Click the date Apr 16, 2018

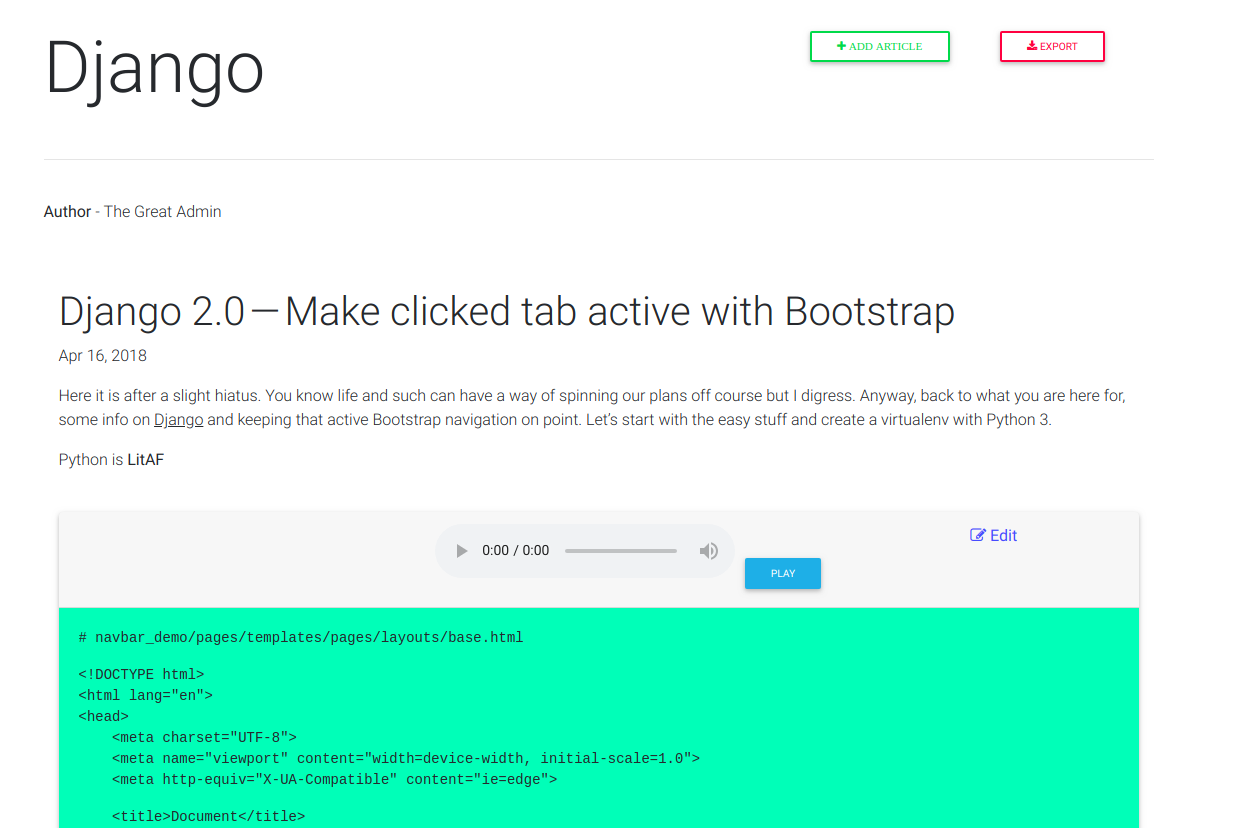[x=103, y=356]
